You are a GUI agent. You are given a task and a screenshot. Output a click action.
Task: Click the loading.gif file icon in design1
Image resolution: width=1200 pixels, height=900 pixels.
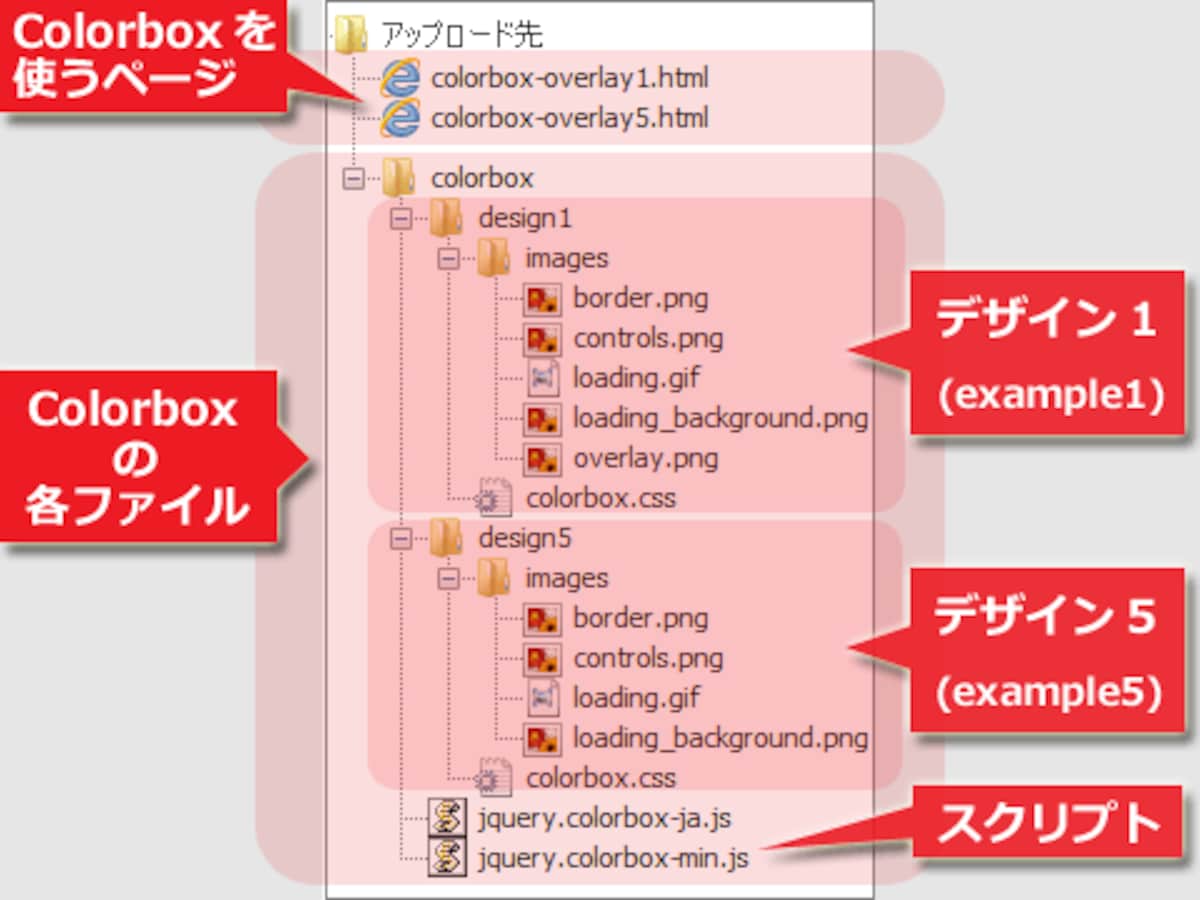pos(541,378)
